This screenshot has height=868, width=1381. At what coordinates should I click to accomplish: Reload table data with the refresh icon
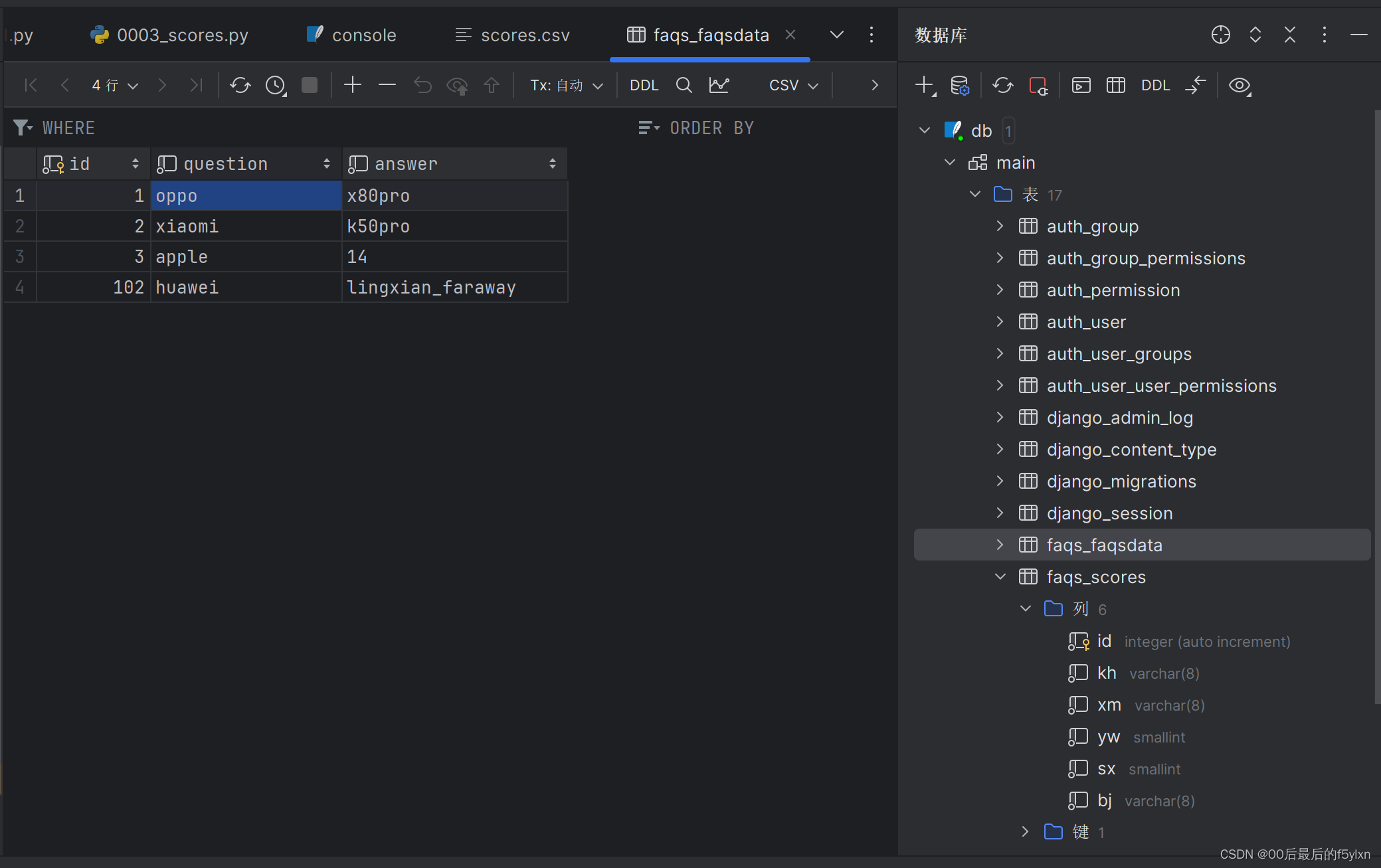point(240,85)
